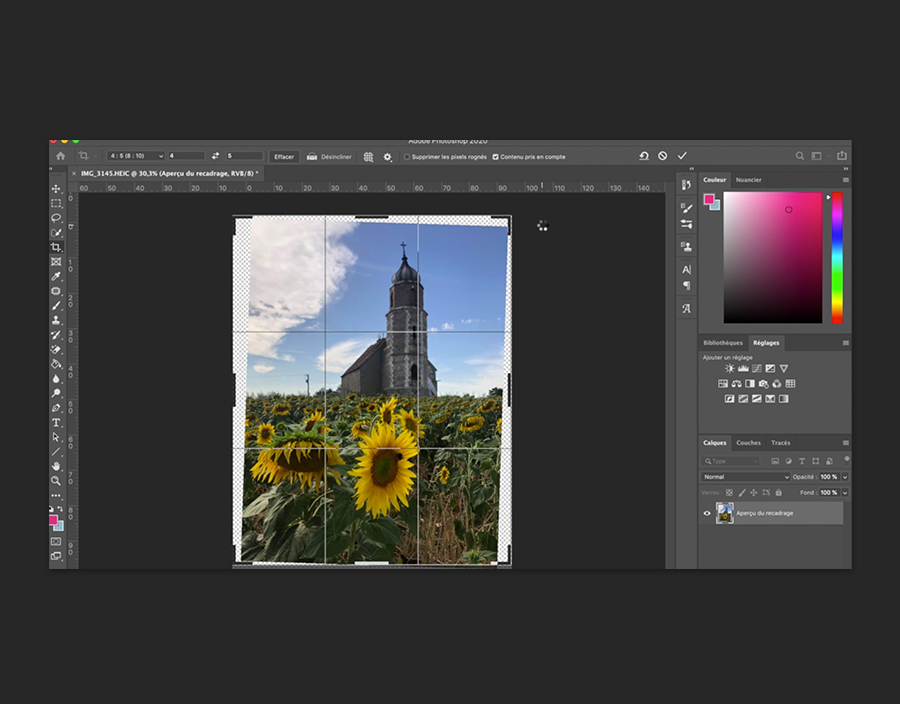Select the Hand tool

tap(56, 466)
